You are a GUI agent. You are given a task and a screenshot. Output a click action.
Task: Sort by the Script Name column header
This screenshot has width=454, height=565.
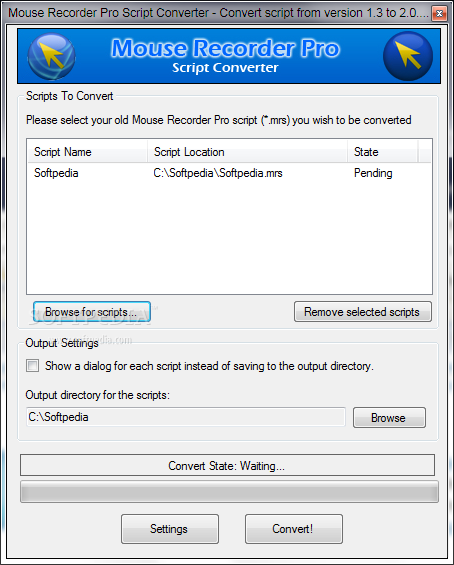tap(88, 152)
